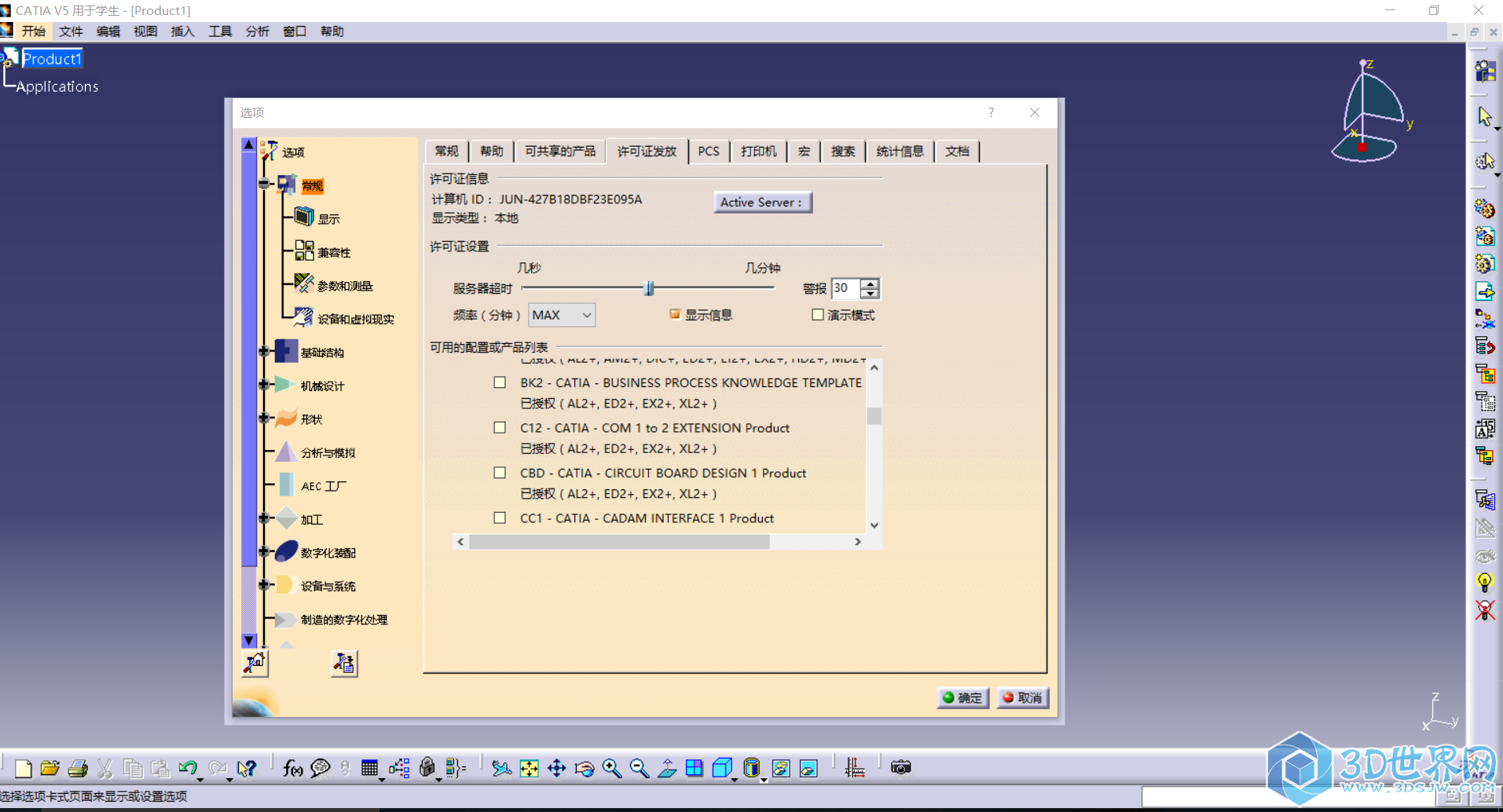Check the CC1 CADAM Interface box
This screenshot has height=812, width=1503.
tap(500, 518)
